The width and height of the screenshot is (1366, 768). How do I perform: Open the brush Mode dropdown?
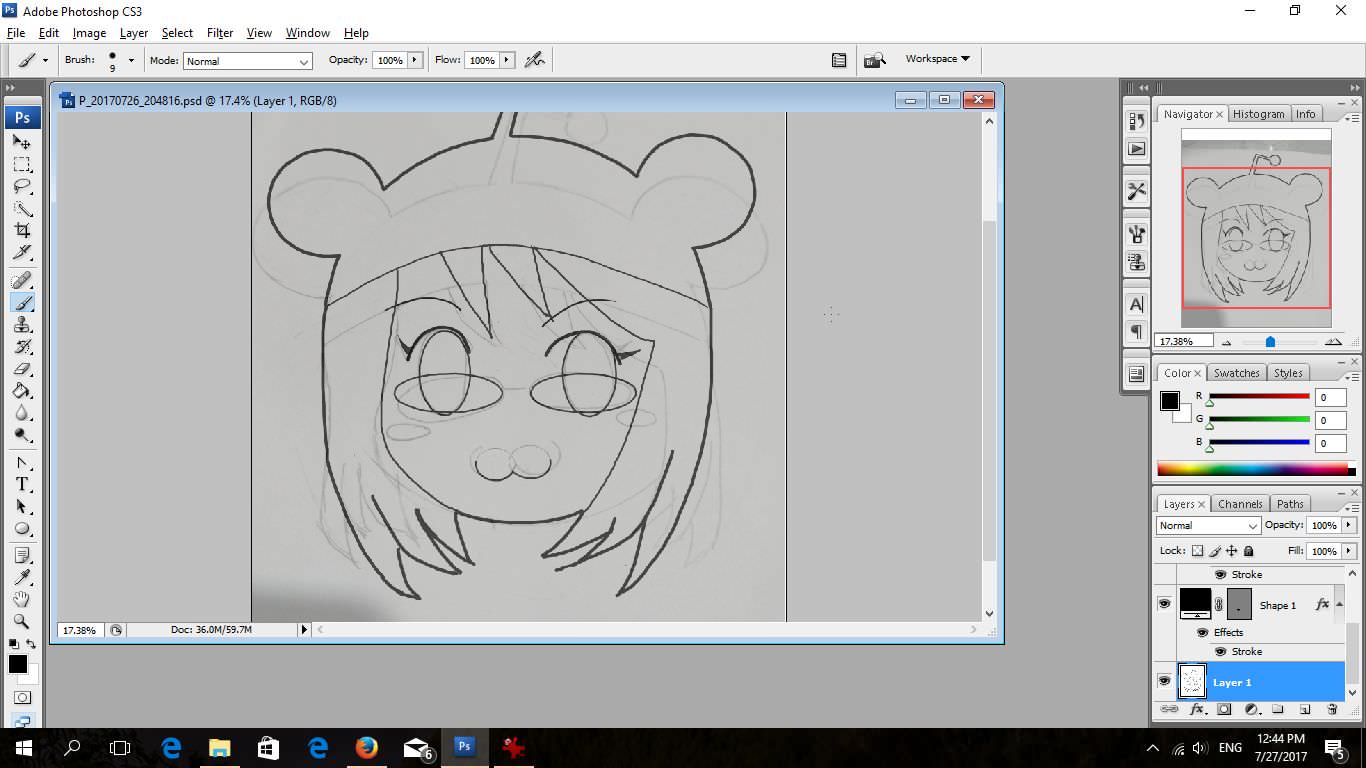[x=248, y=61]
